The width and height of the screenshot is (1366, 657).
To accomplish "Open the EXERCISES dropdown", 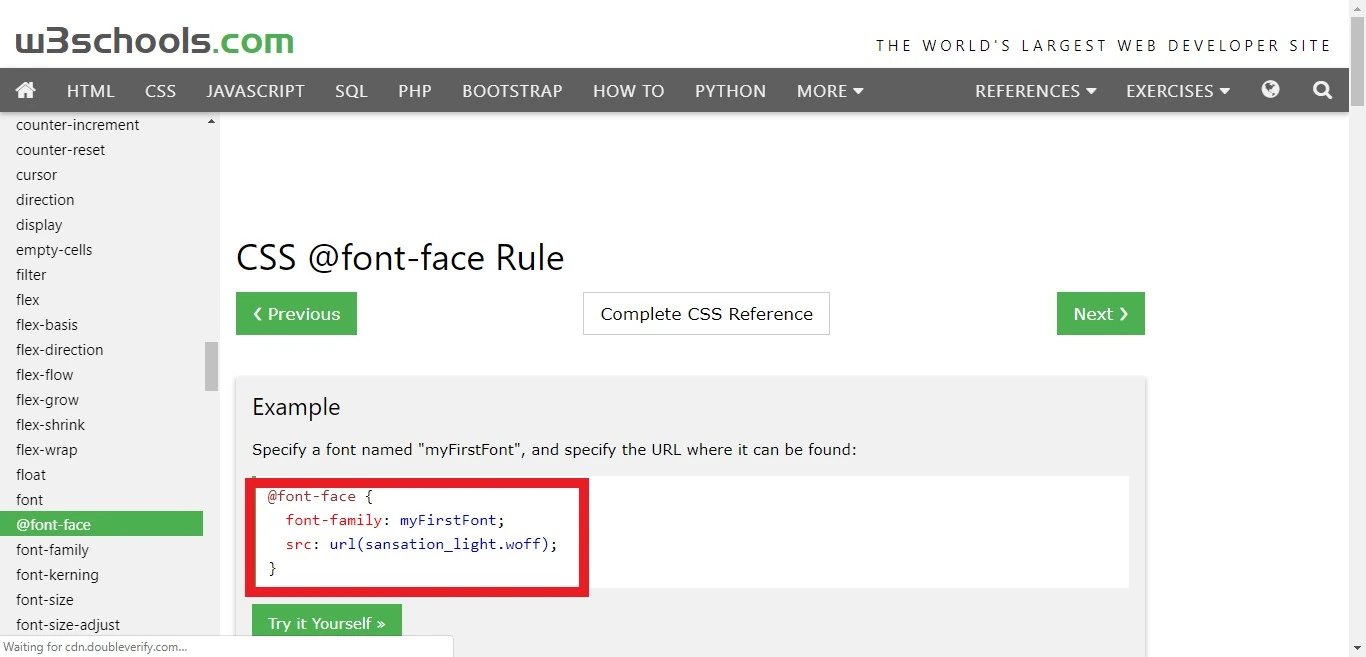I will click(x=1177, y=91).
